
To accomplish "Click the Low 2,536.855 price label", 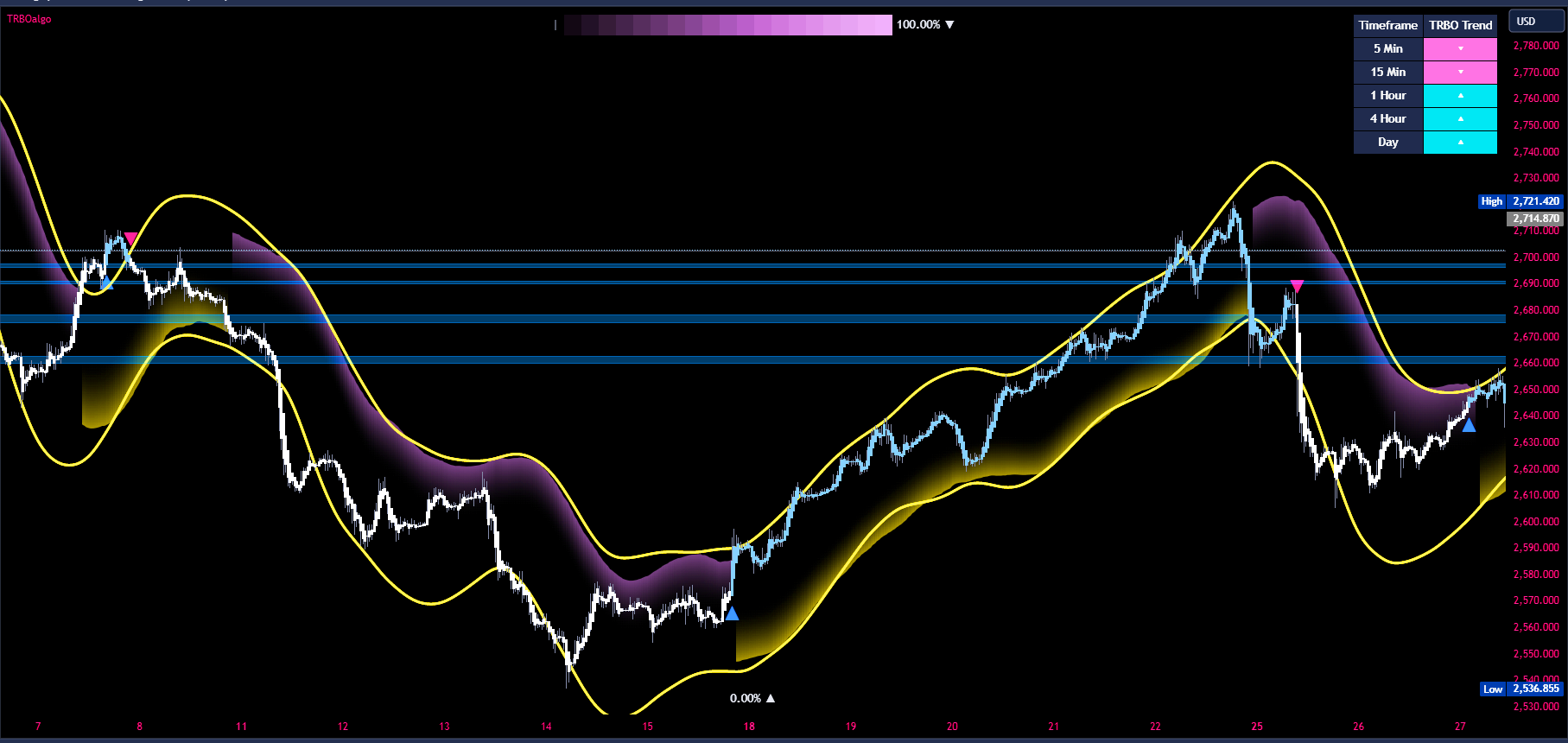I will coord(1521,689).
